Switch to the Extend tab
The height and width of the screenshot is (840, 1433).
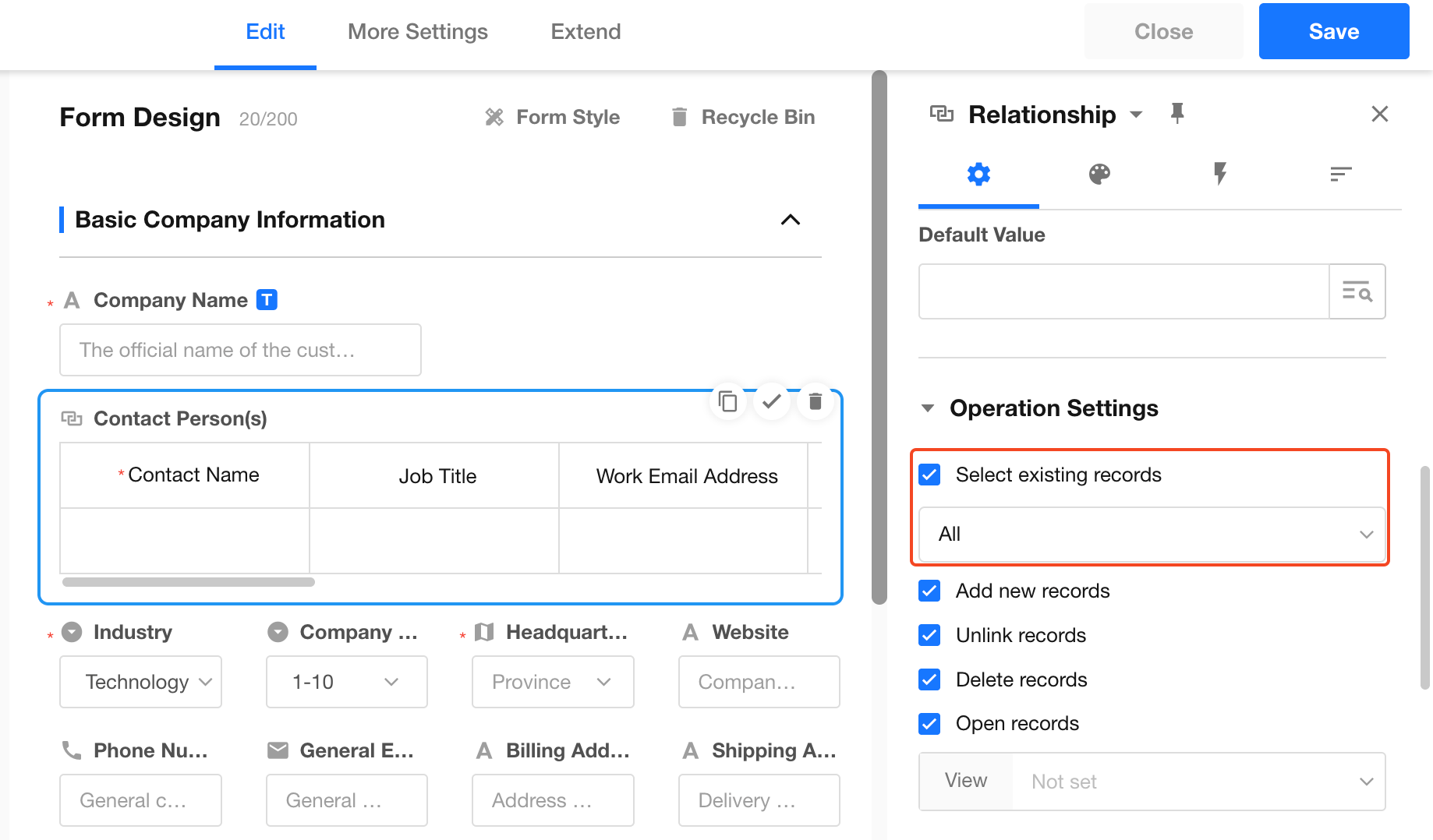(586, 32)
